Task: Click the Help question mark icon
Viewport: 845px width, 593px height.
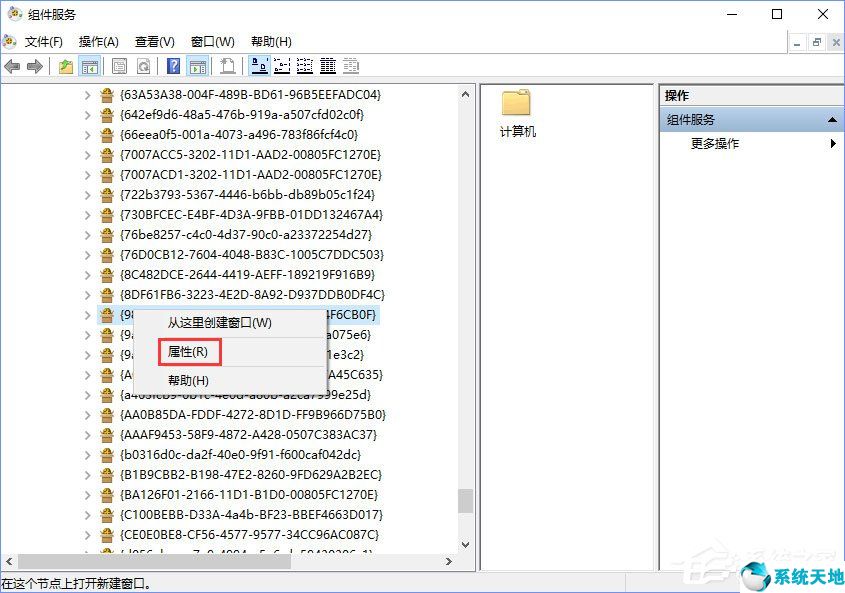Action: (x=172, y=66)
